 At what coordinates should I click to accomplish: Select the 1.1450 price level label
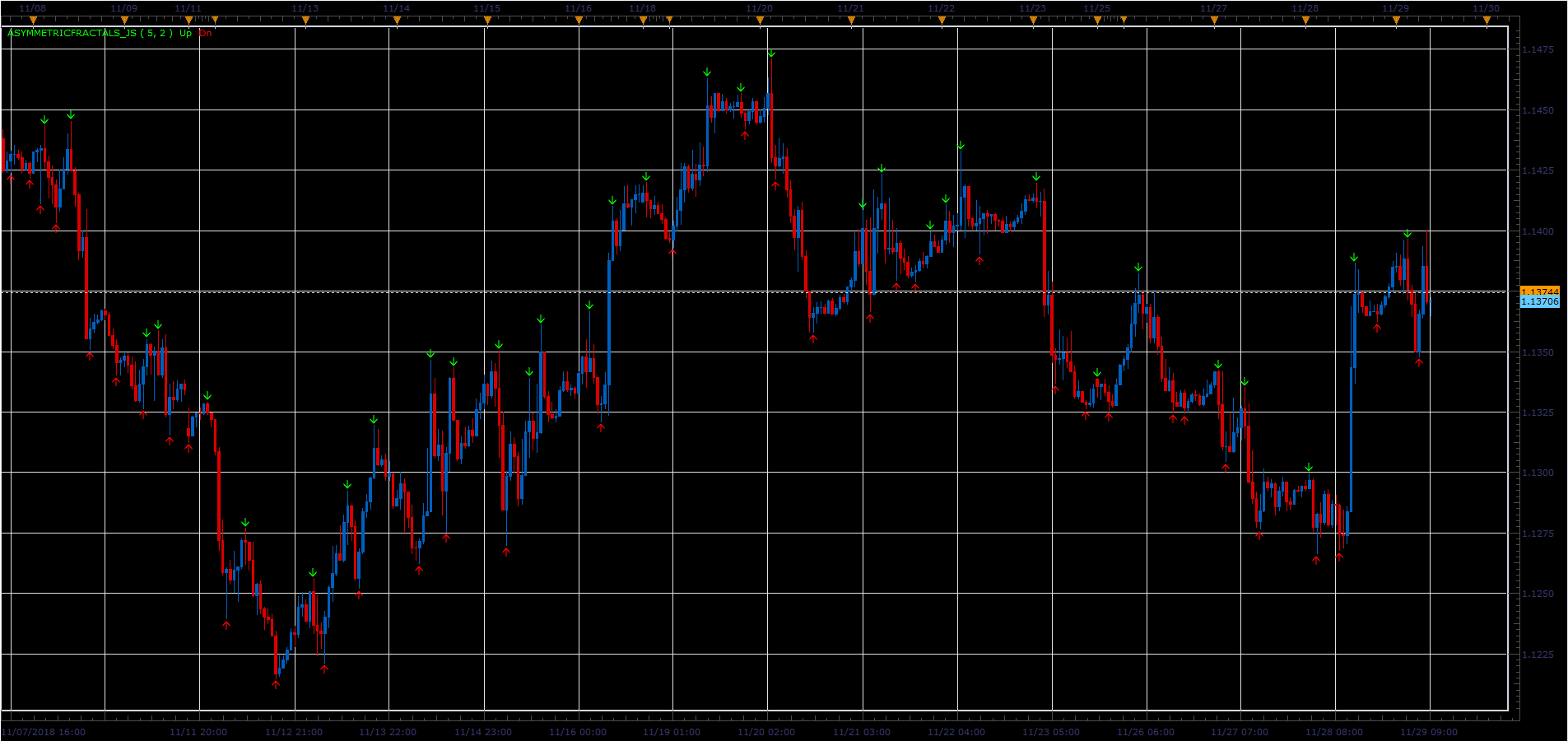coord(1538,110)
